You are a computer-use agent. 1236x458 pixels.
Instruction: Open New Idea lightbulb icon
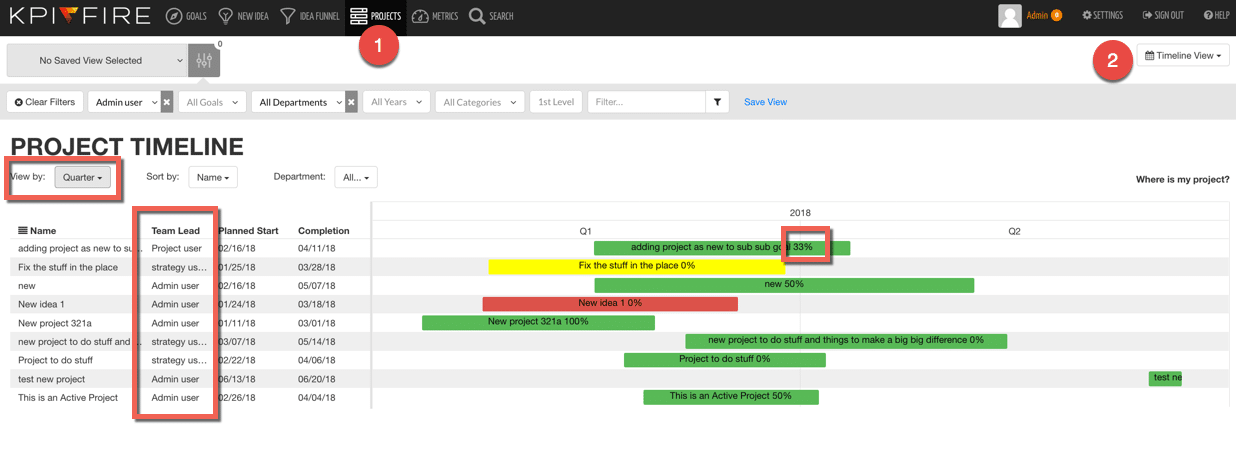tap(226, 16)
